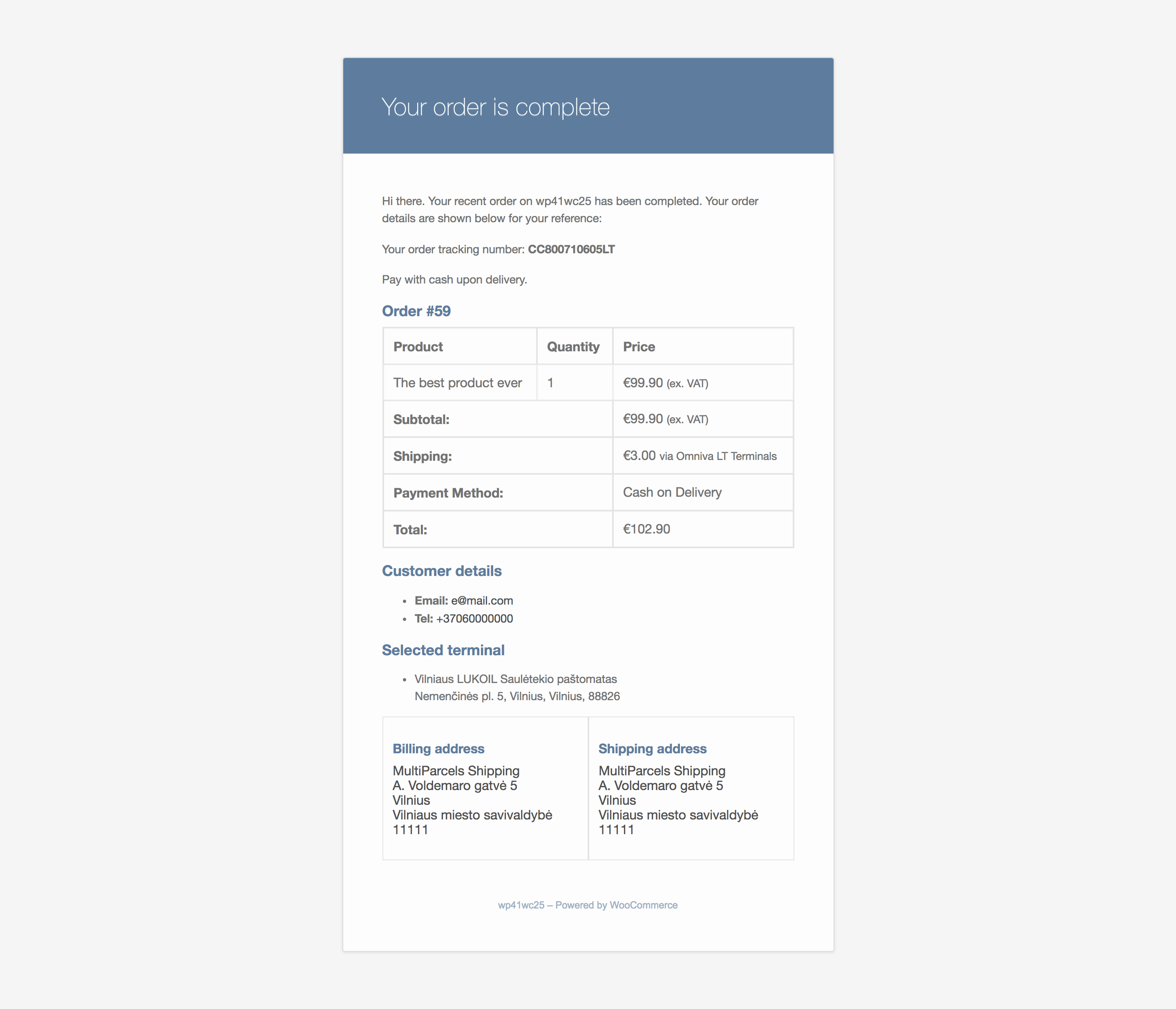
Task: Click the Product column header
Action: 418,347
